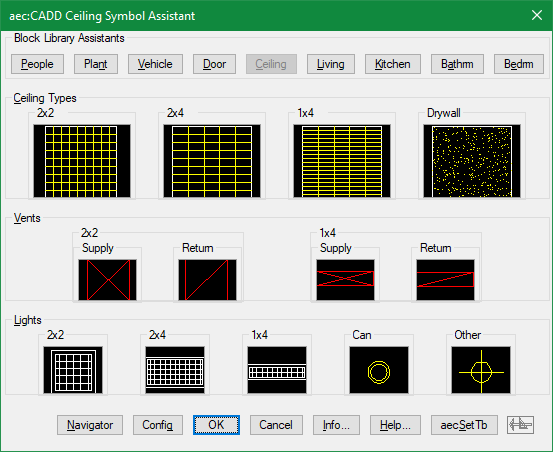Select the Can light symbol

379,370
